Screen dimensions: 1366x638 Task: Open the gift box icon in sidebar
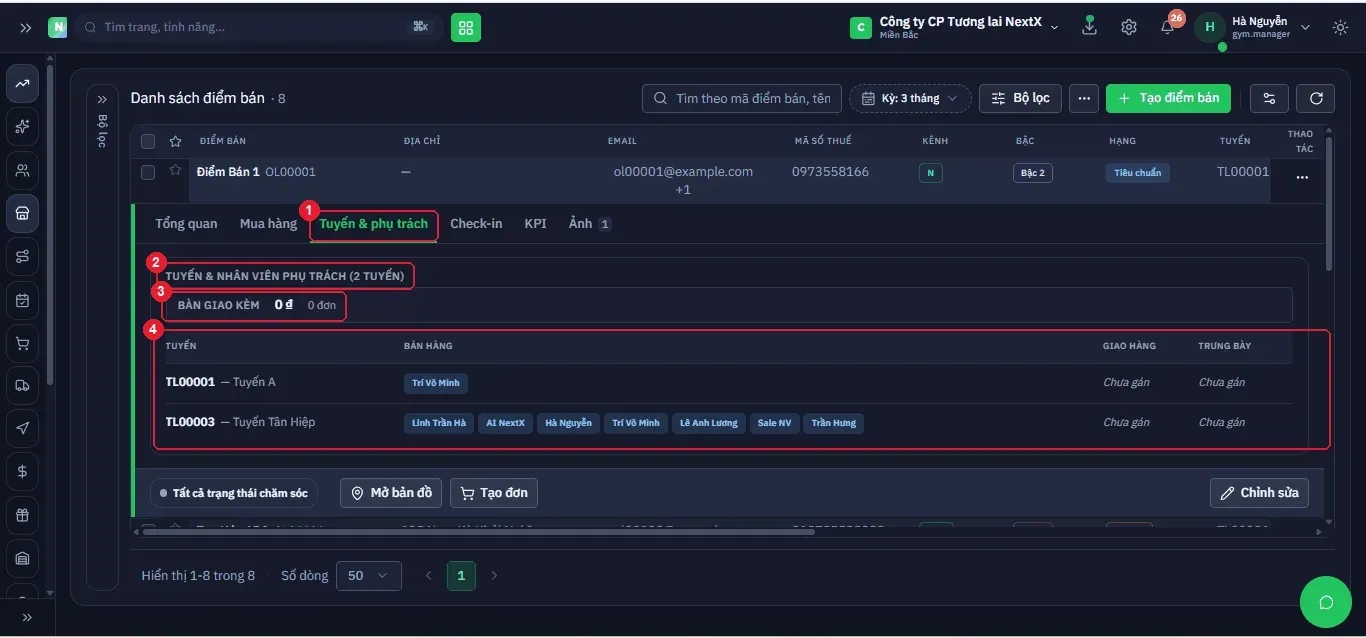click(x=23, y=515)
